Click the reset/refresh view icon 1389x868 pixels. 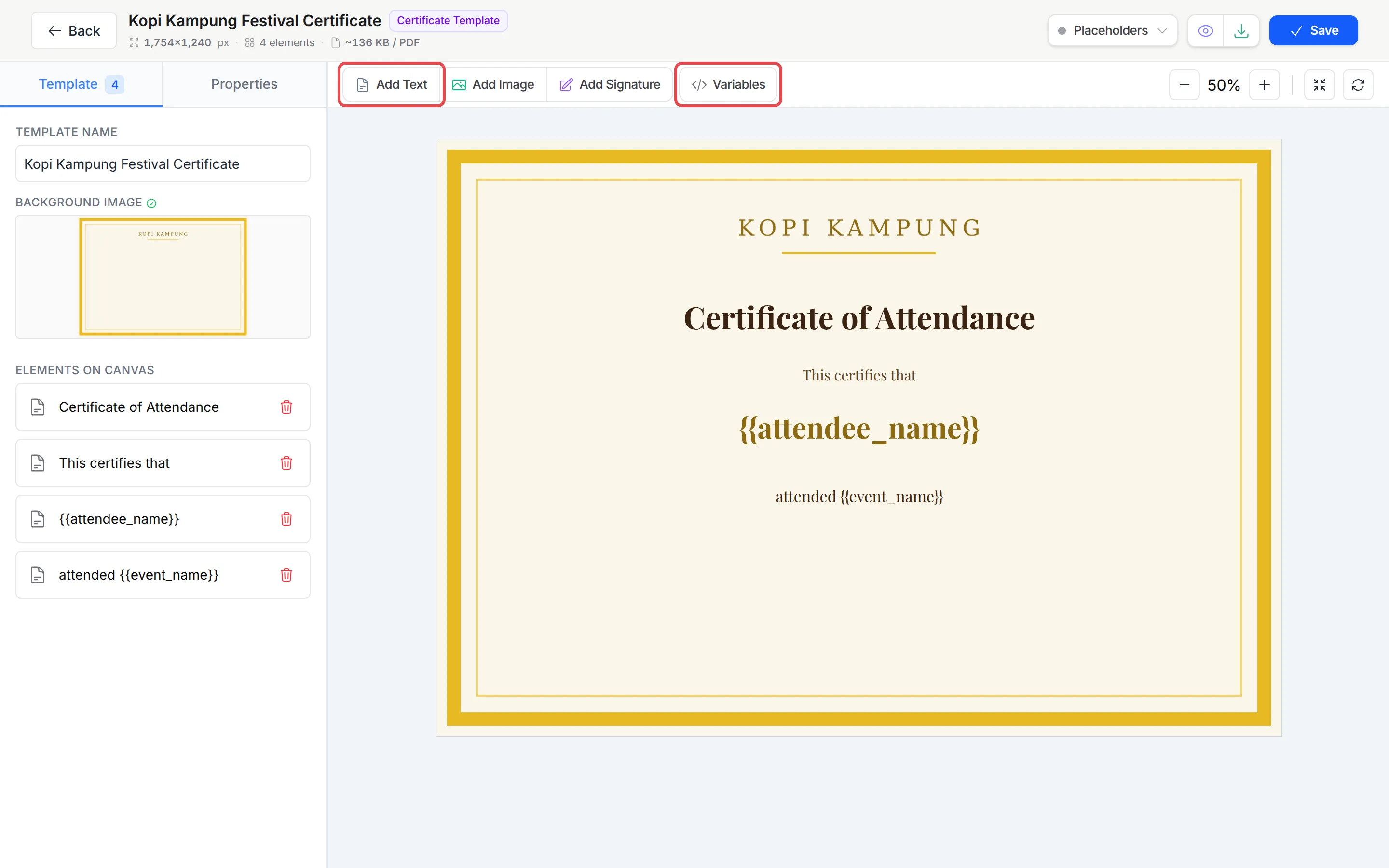[x=1358, y=85]
